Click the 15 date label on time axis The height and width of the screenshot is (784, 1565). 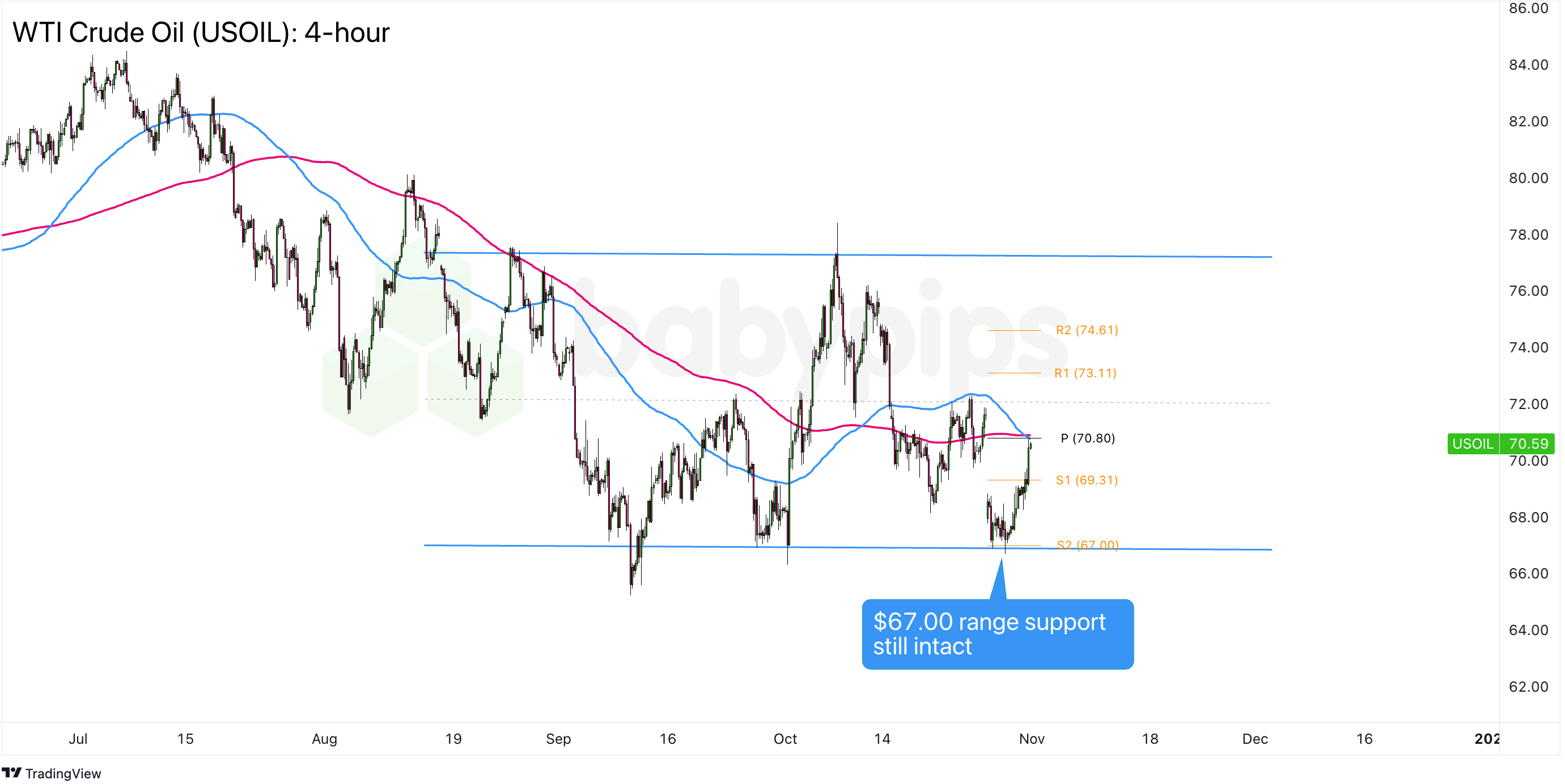pyautogui.click(x=185, y=739)
